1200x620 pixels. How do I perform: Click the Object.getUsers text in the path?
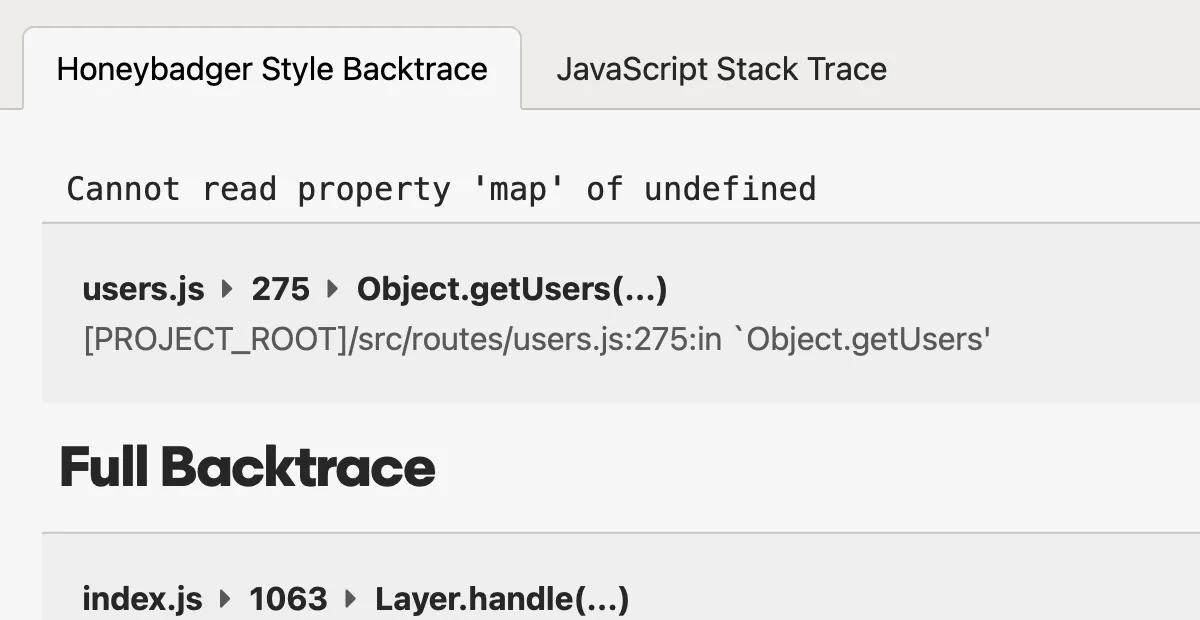coord(866,339)
